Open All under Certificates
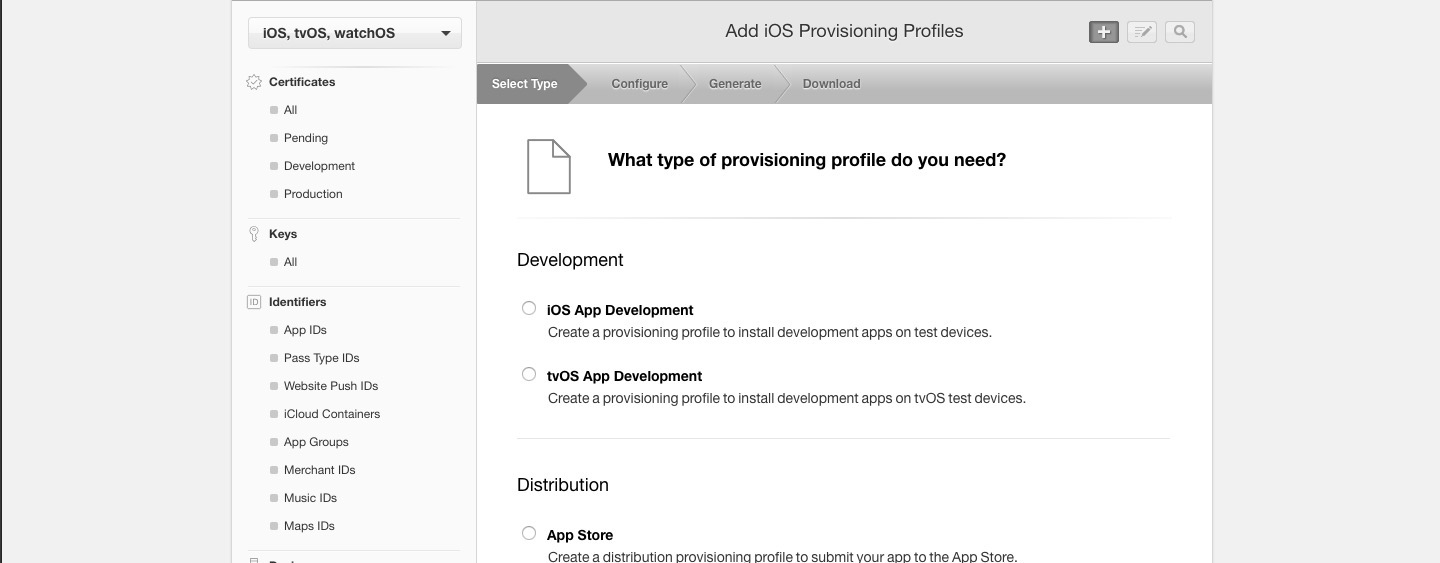 click(290, 110)
